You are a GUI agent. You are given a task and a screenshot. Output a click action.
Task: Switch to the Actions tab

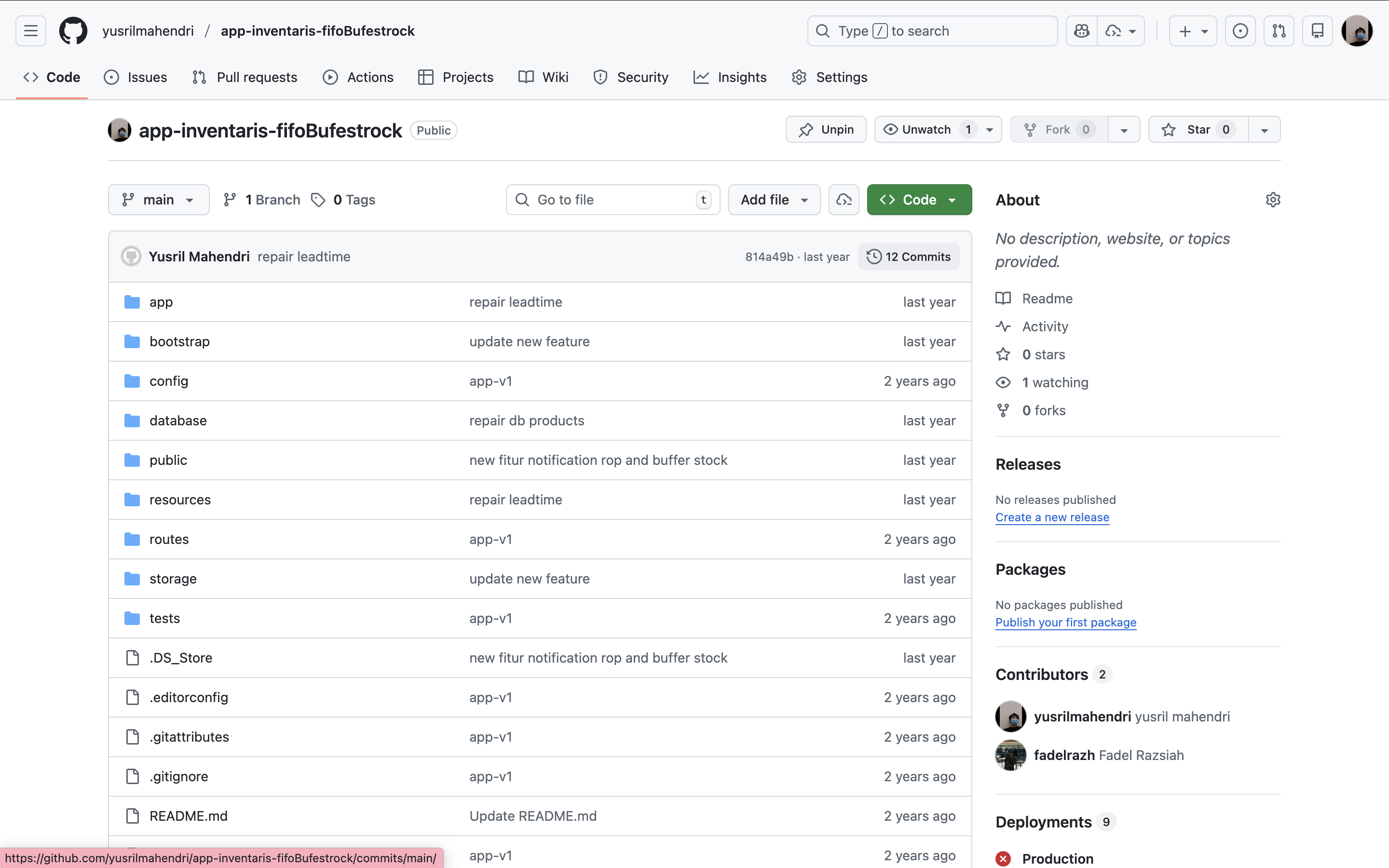pos(358,78)
